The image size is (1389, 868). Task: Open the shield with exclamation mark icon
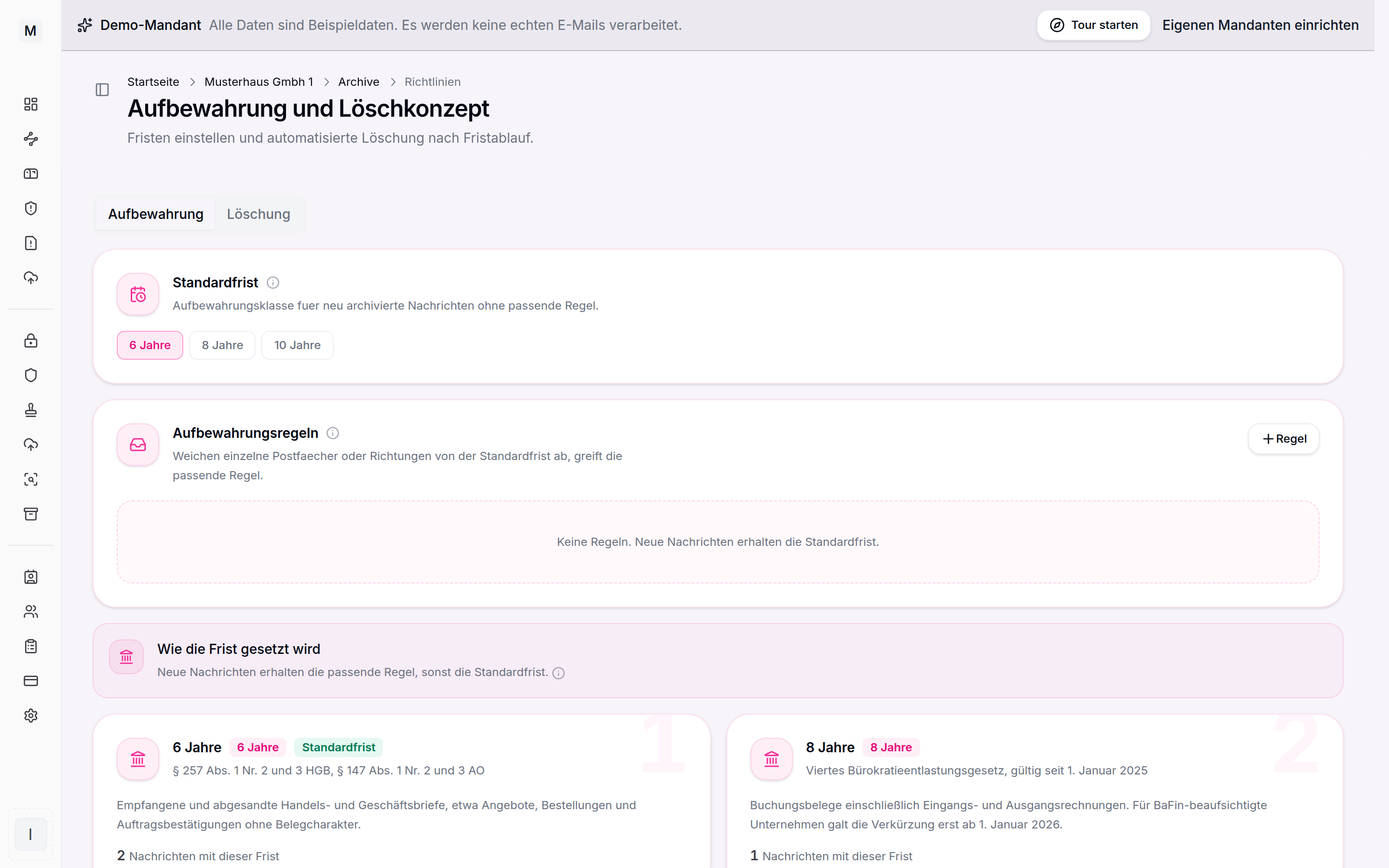point(30,208)
